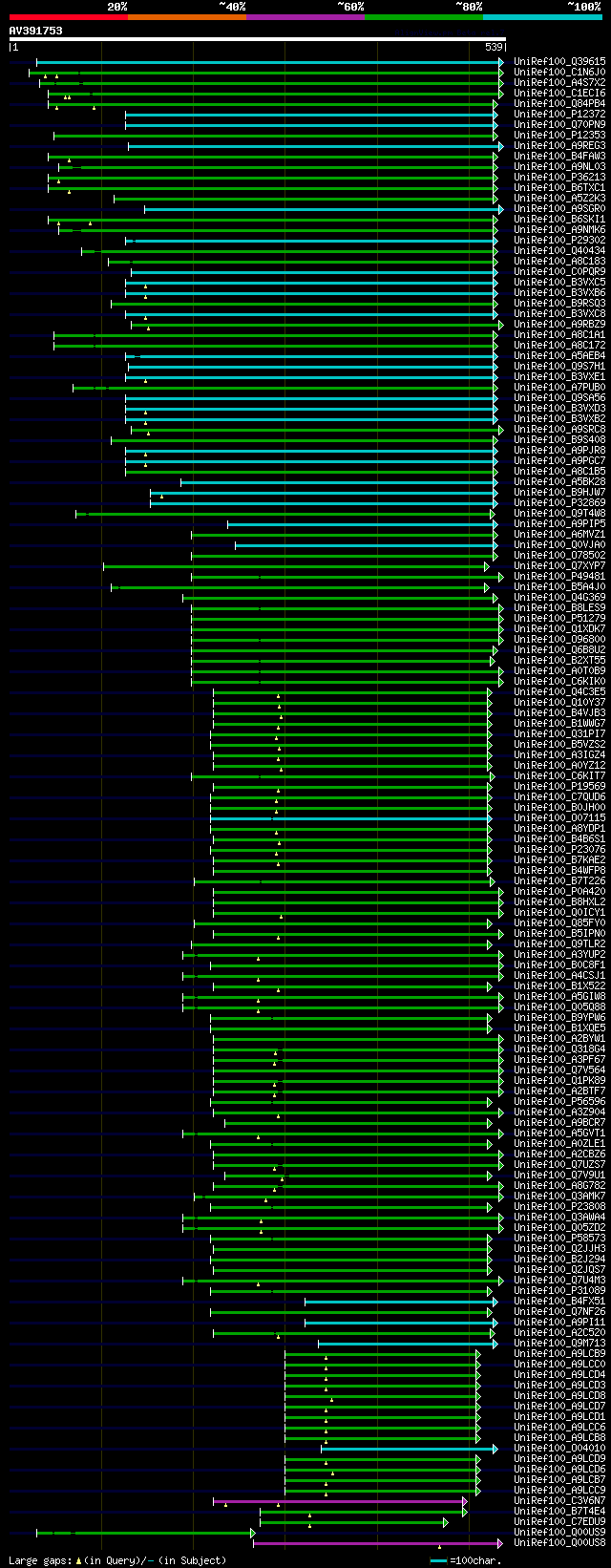Select hit label UniRef100_A3YUP2
The width and height of the screenshot is (611, 1568).
coord(559,954)
